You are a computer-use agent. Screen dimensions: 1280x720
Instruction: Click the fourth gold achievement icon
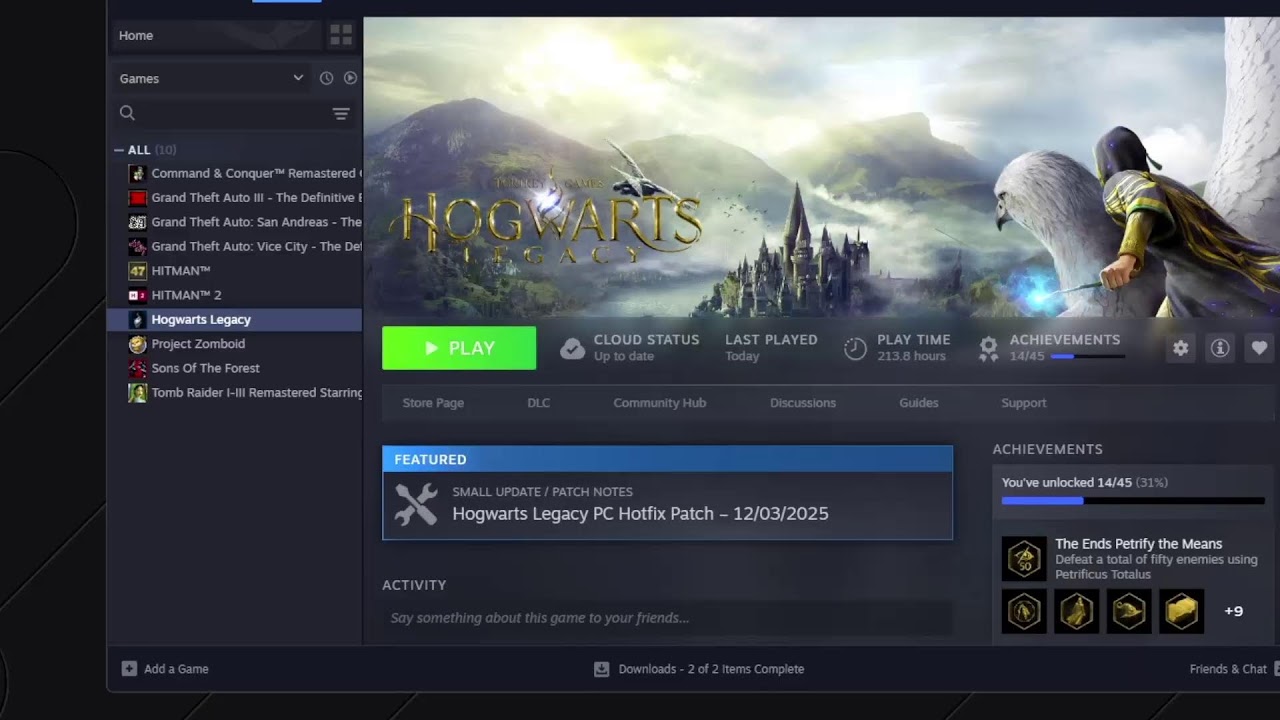(1181, 611)
